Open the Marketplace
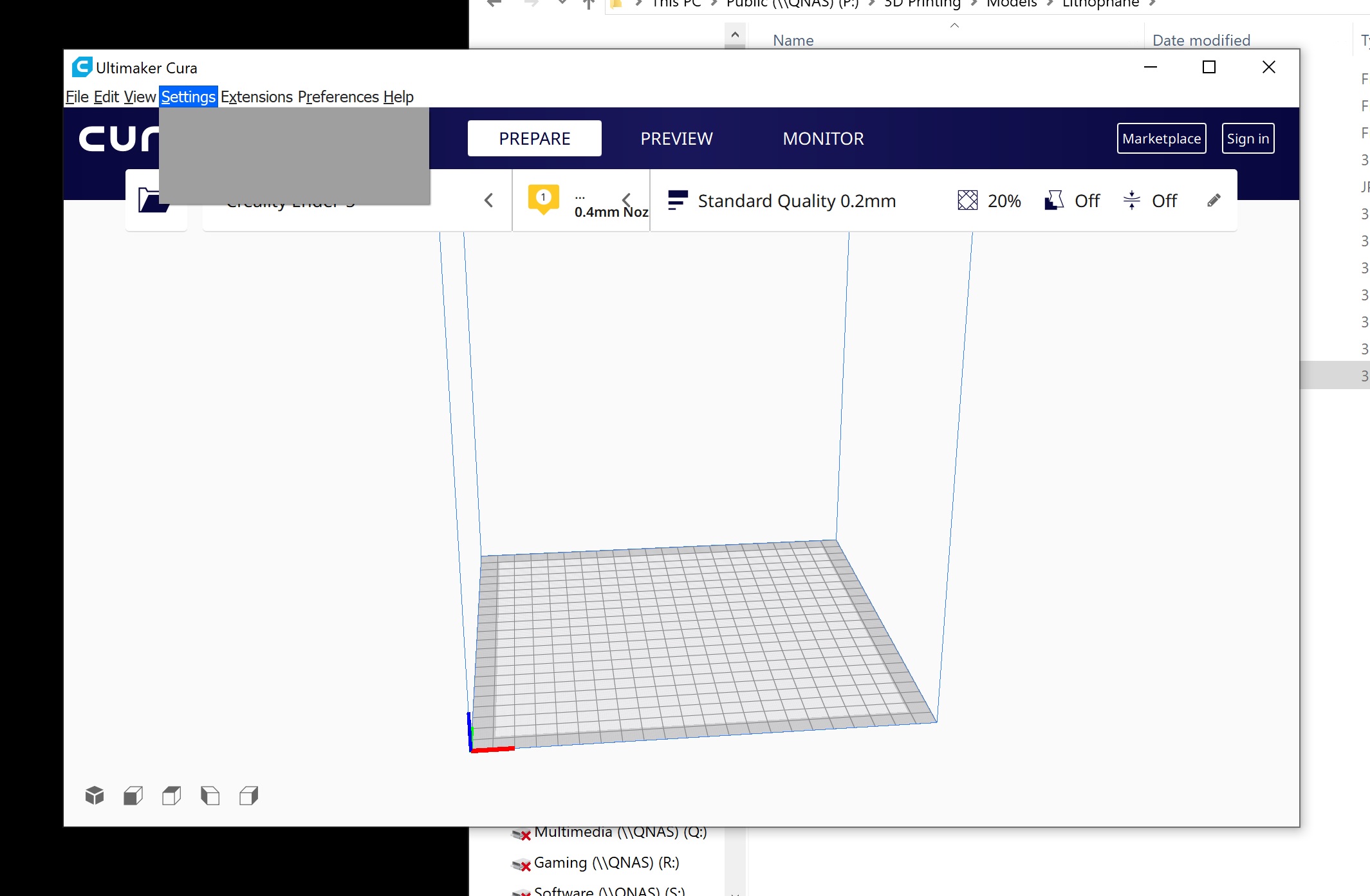 [x=1161, y=138]
